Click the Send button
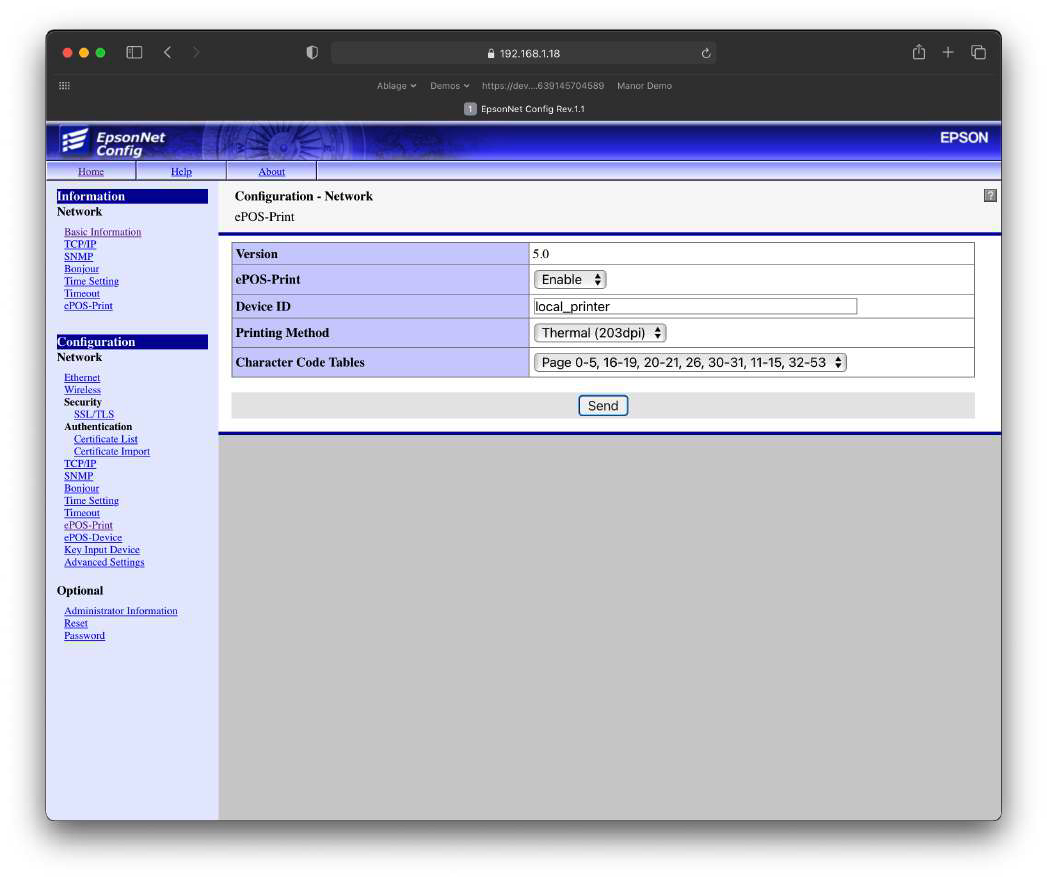This screenshot has height=881, width=1047. [x=602, y=405]
